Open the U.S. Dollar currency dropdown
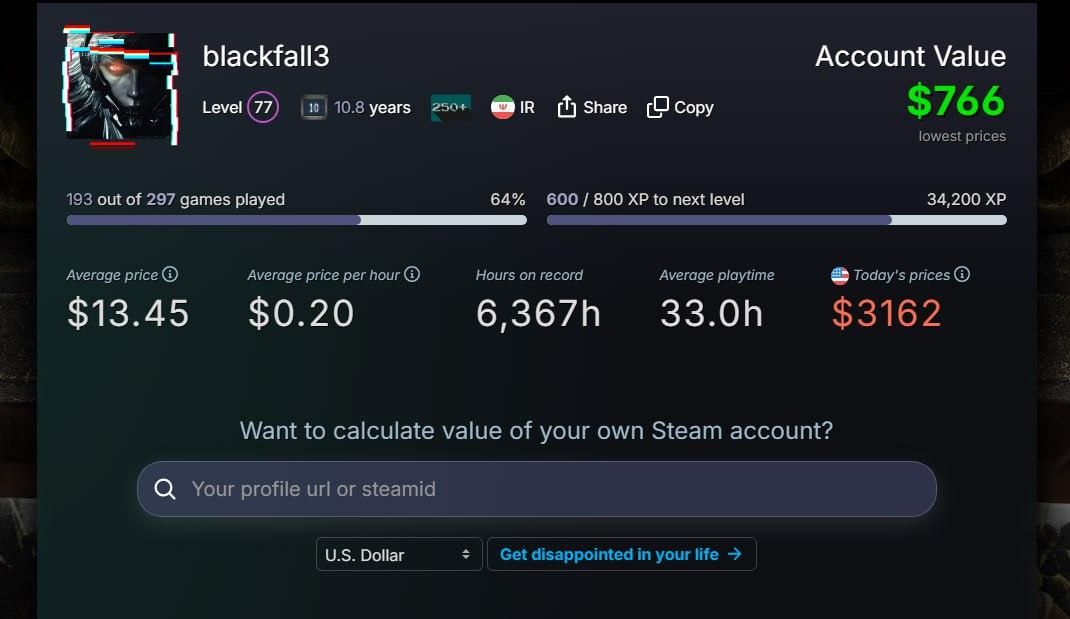Screen dimensions: 1070x619 [399, 554]
